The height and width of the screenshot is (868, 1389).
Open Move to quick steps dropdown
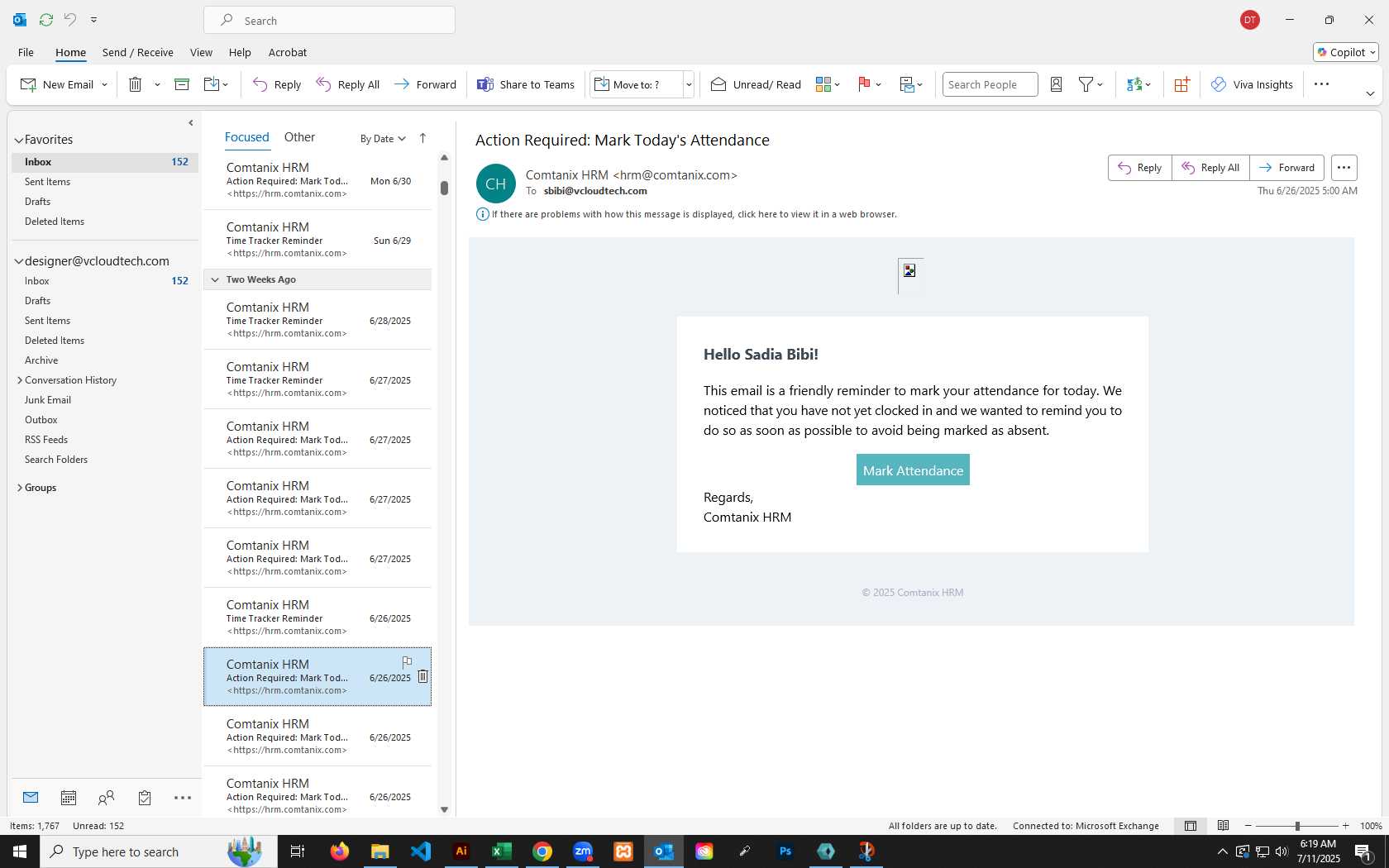(x=689, y=84)
